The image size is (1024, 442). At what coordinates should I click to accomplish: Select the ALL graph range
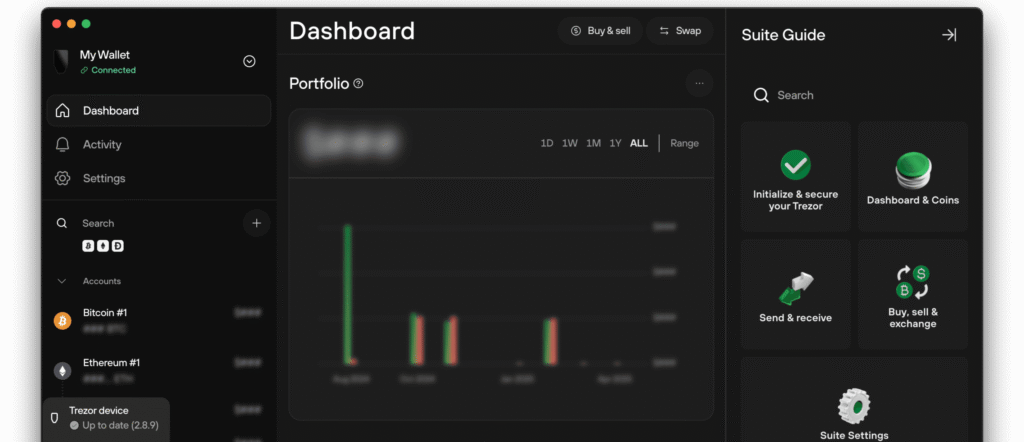pyautogui.click(x=639, y=143)
